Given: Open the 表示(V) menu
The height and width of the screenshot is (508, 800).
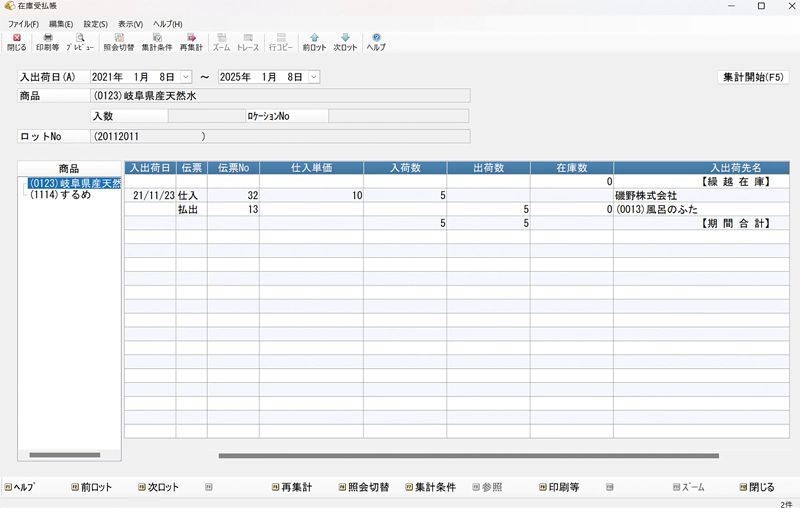Looking at the screenshot, I should coord(130,23).
